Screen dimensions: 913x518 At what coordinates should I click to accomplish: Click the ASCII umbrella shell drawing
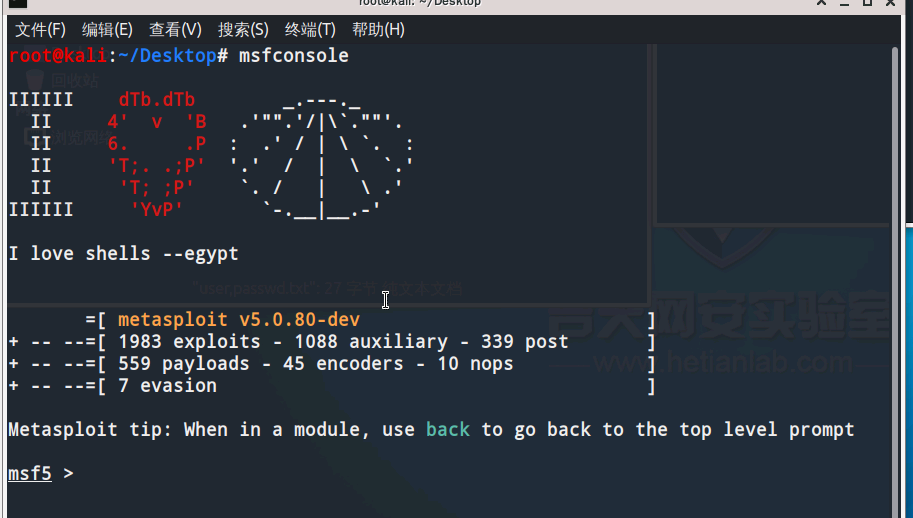(x=321, y=158)
